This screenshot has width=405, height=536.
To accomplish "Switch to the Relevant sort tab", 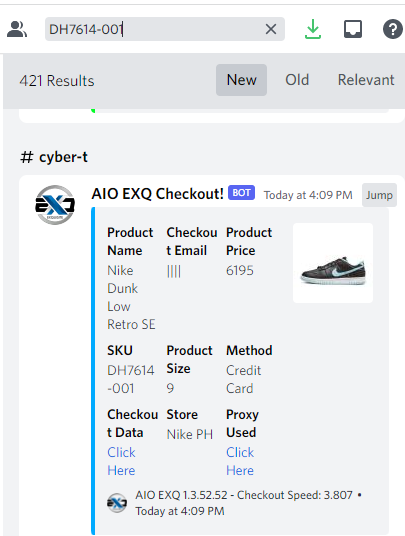I will coord(366,80).
